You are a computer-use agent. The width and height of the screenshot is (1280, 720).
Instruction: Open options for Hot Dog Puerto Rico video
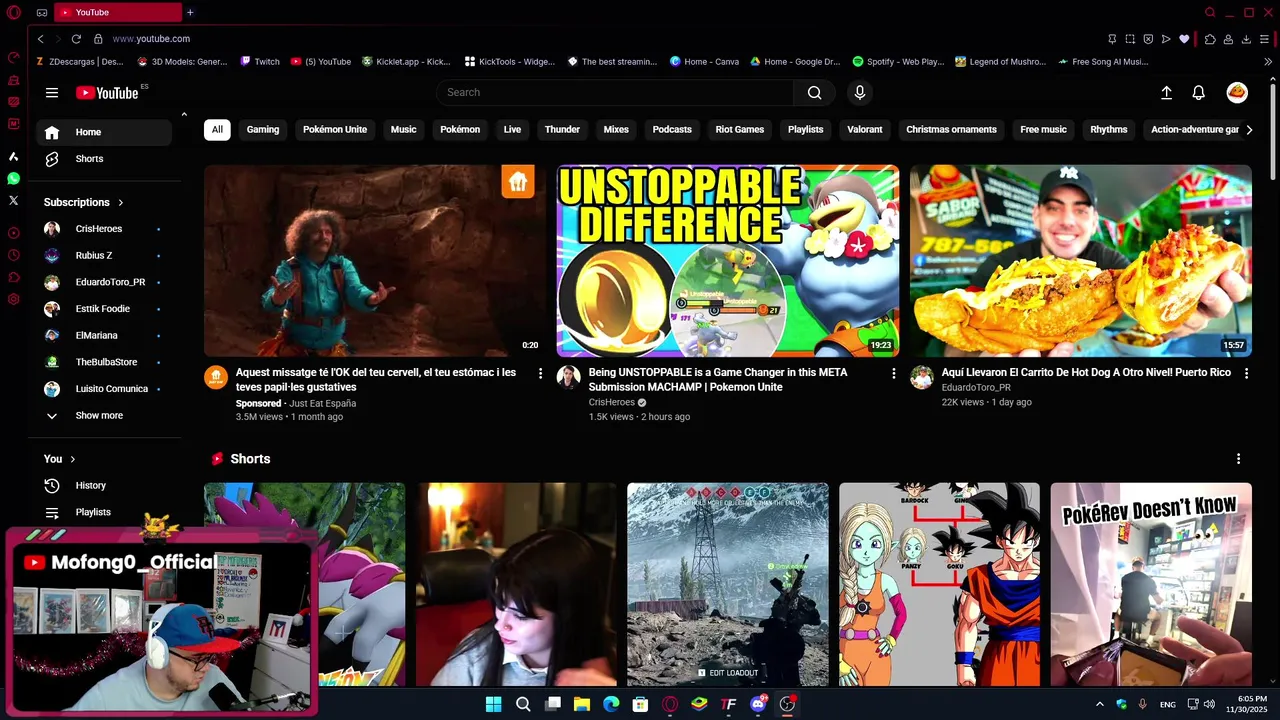point(1246,373)
